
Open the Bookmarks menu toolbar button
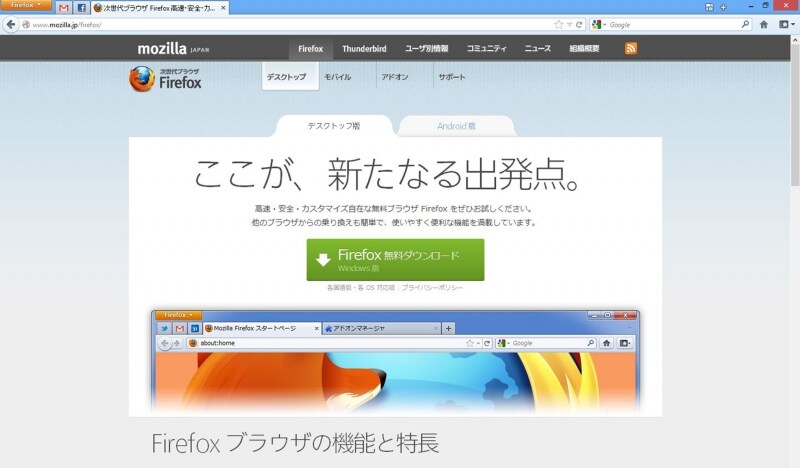coord(786,24)
